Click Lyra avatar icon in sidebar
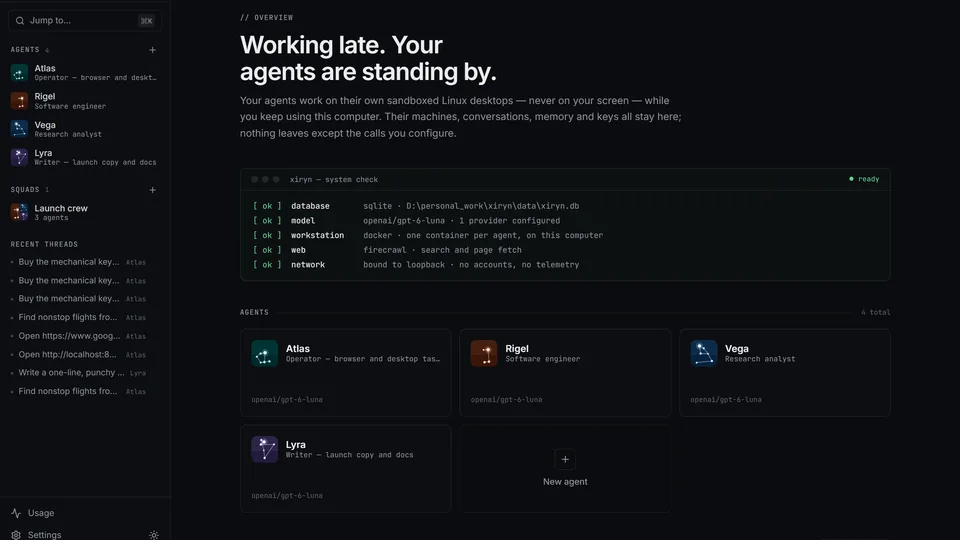 pos(19,157)
